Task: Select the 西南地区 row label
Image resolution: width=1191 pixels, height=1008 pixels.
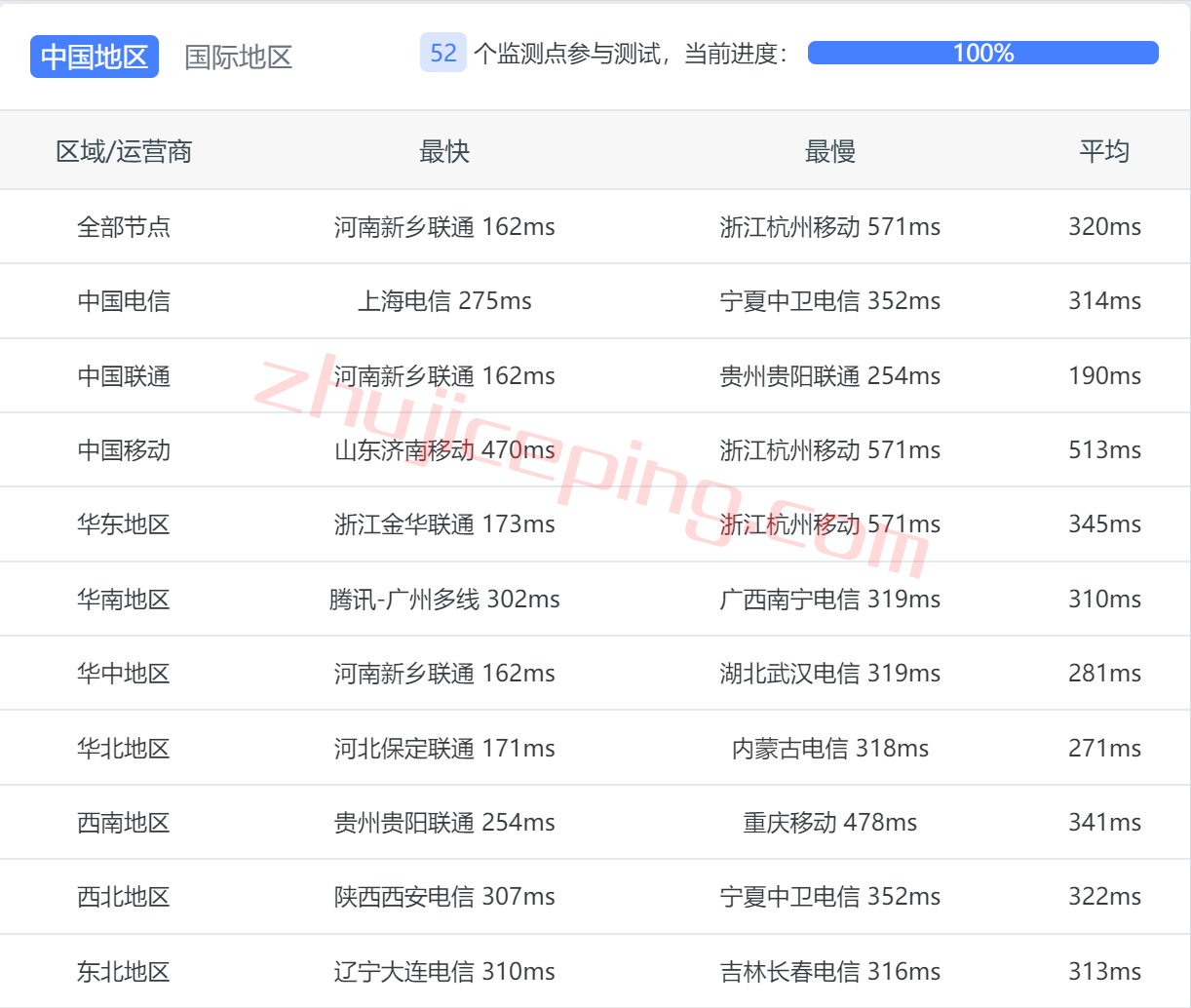Action: click(124, 822)
